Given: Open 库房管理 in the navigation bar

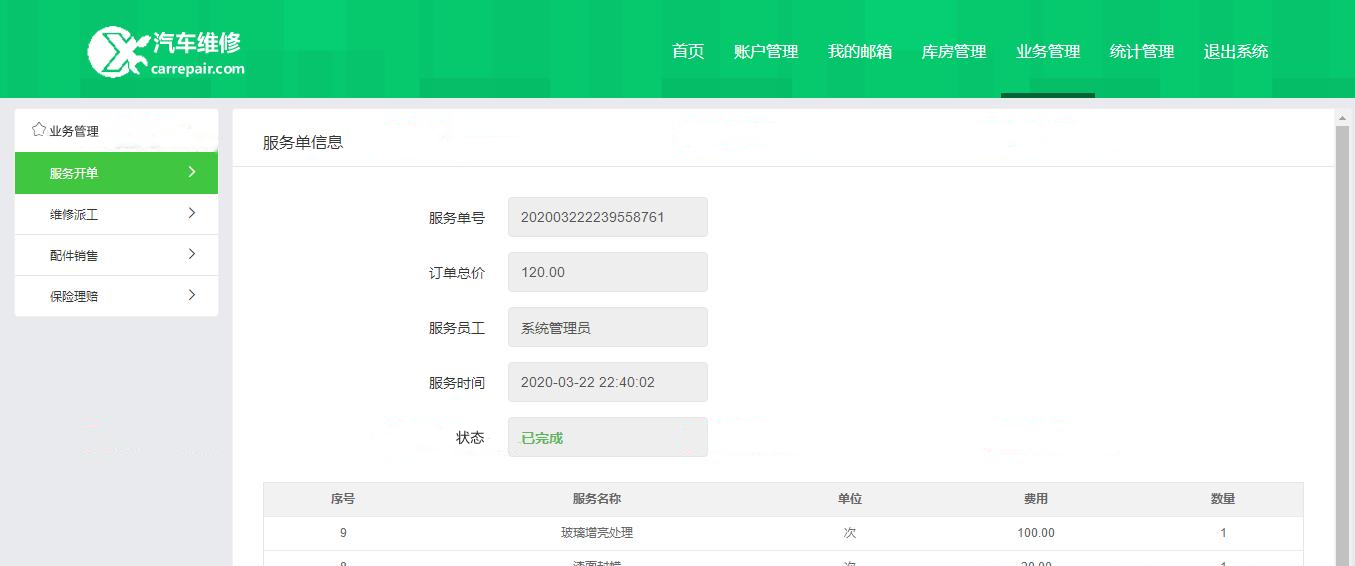Looking at the screenshot, I should point(954,51).
